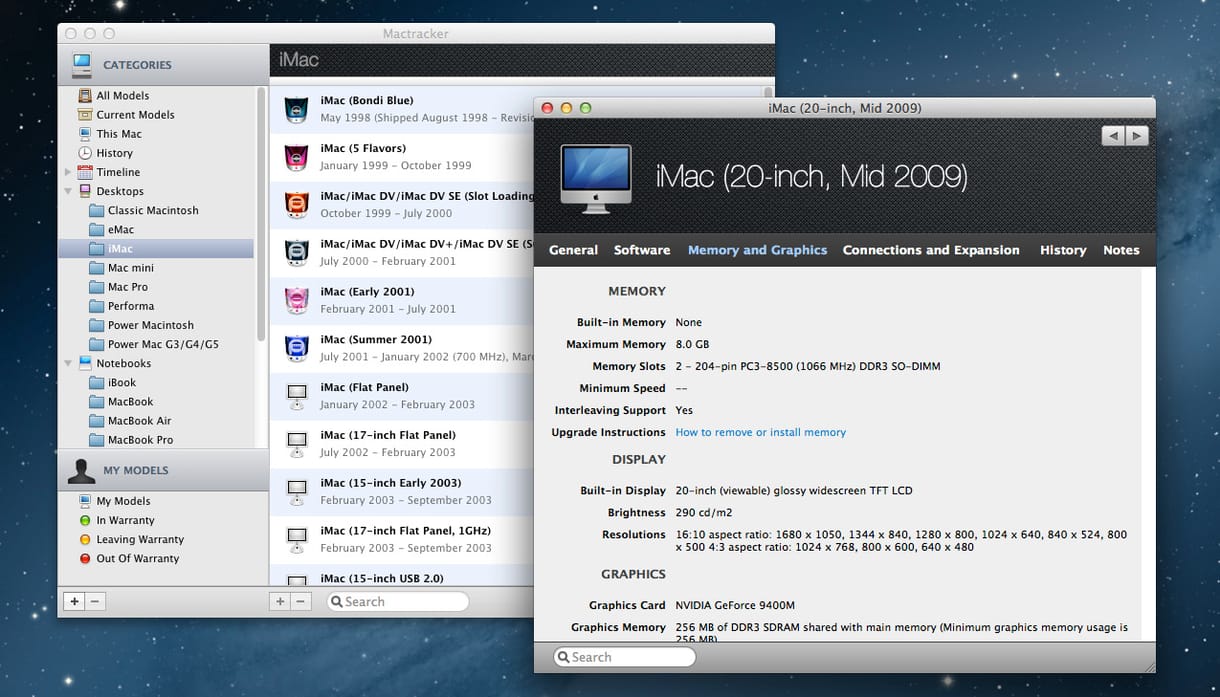Open the Memory and Graphics tab
Image resolution: width=1220 pixels, height=697 pixels.
click(758, 250)
